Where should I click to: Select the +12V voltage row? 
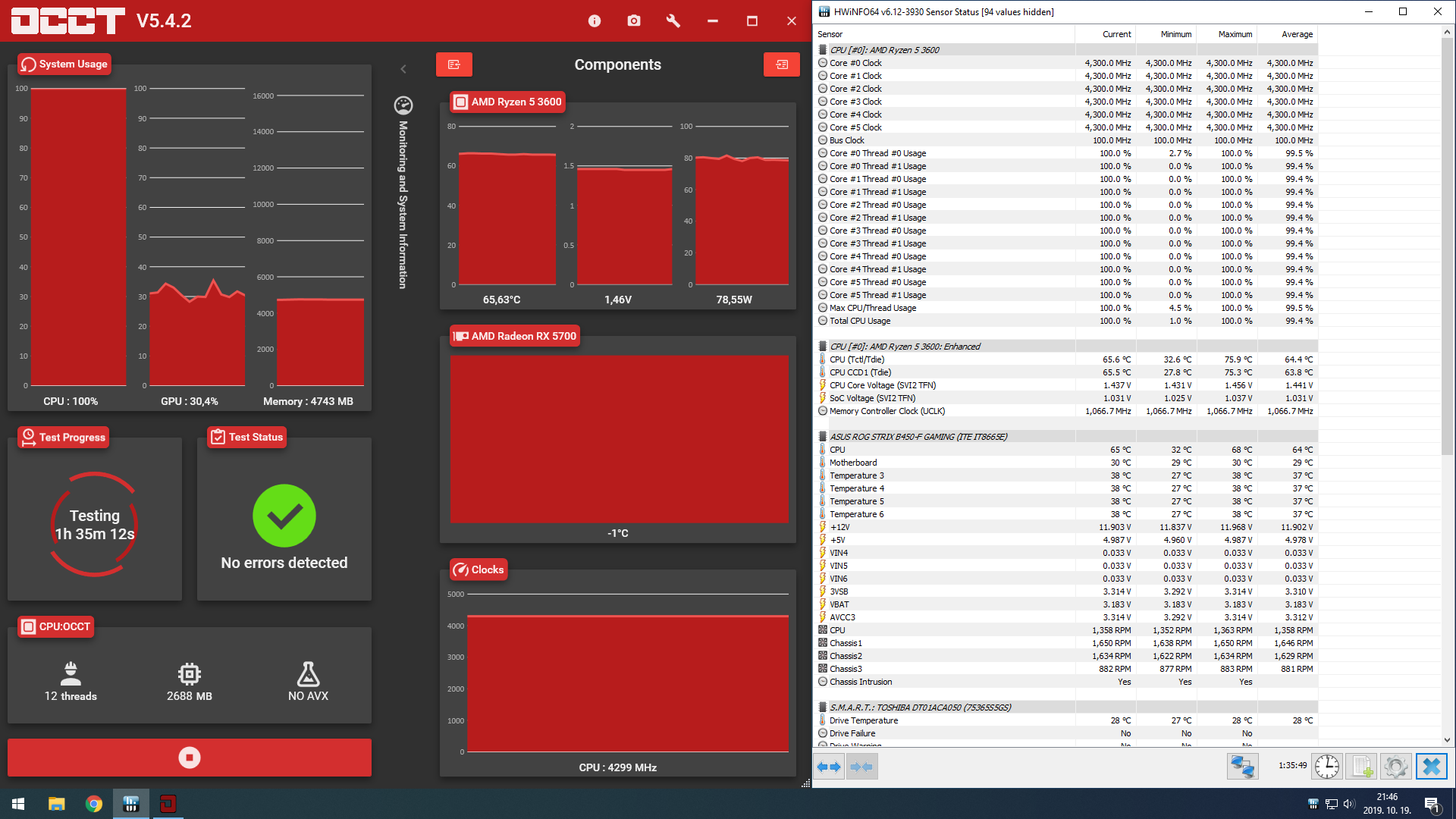click(1065, 527)
